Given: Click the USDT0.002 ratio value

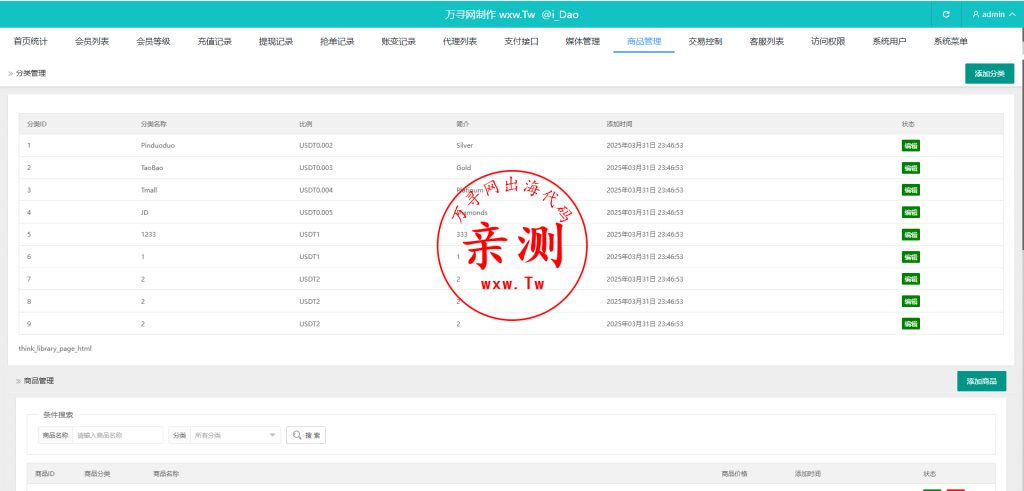Looking at the screenshot, I should [316, 146].
